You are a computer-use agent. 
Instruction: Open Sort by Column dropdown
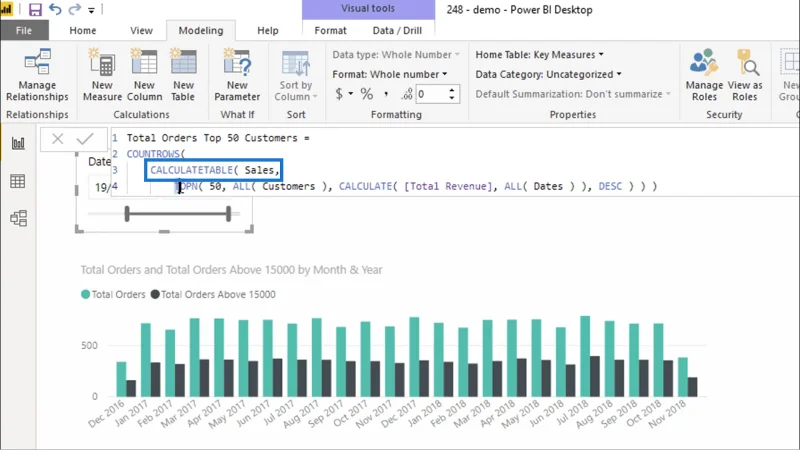(x=295, y=76)
